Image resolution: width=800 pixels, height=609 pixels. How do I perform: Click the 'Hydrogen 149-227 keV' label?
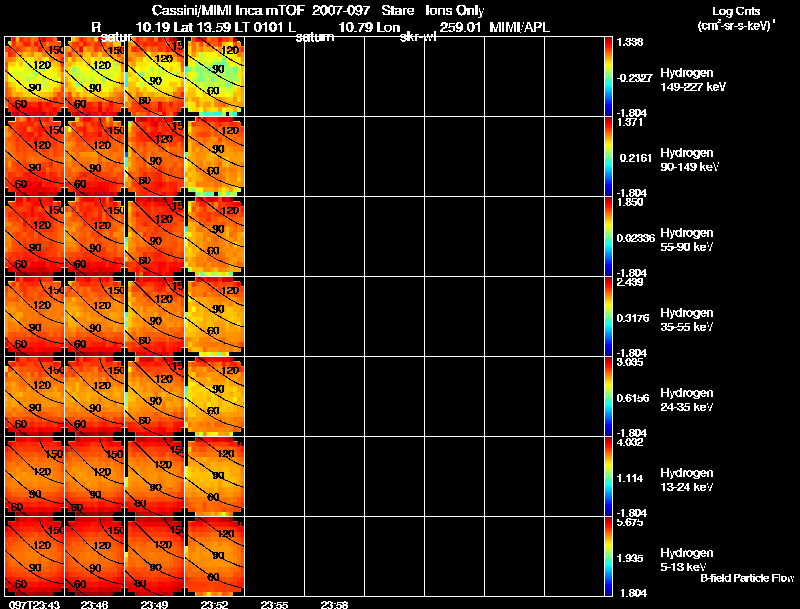click(x=692, y=80)
